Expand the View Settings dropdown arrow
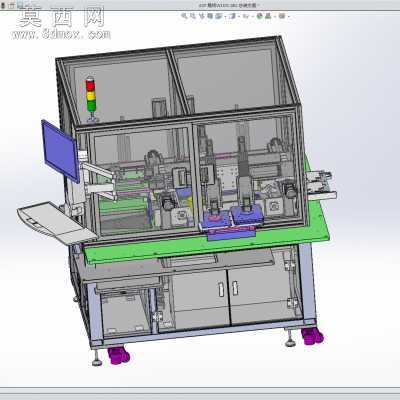 (289, 16)
